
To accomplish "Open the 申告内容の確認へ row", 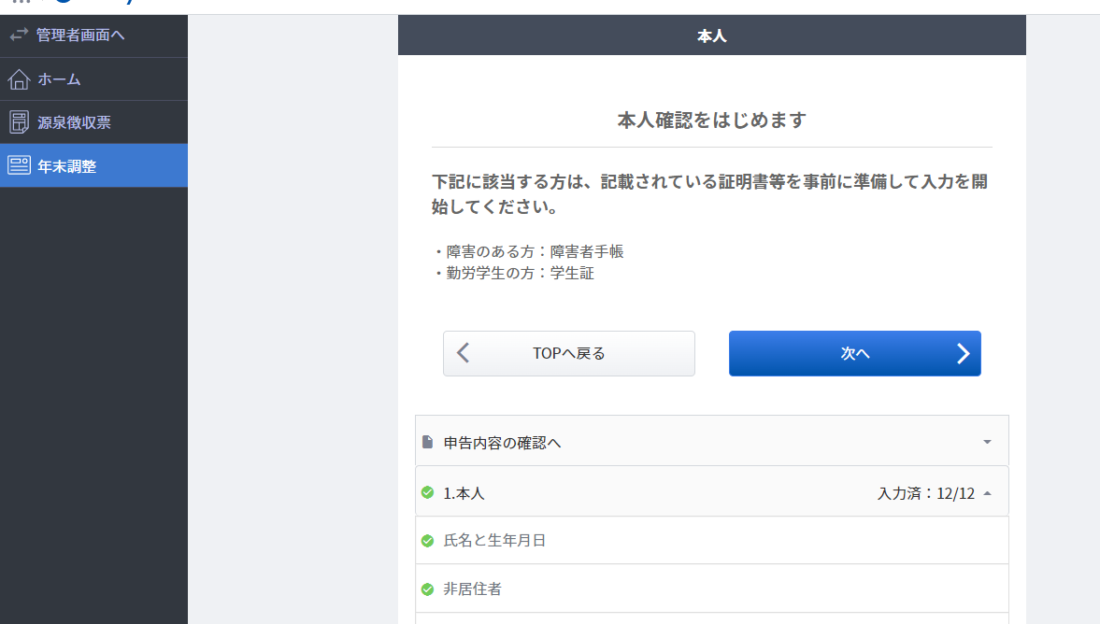I will tap(712, 441).
